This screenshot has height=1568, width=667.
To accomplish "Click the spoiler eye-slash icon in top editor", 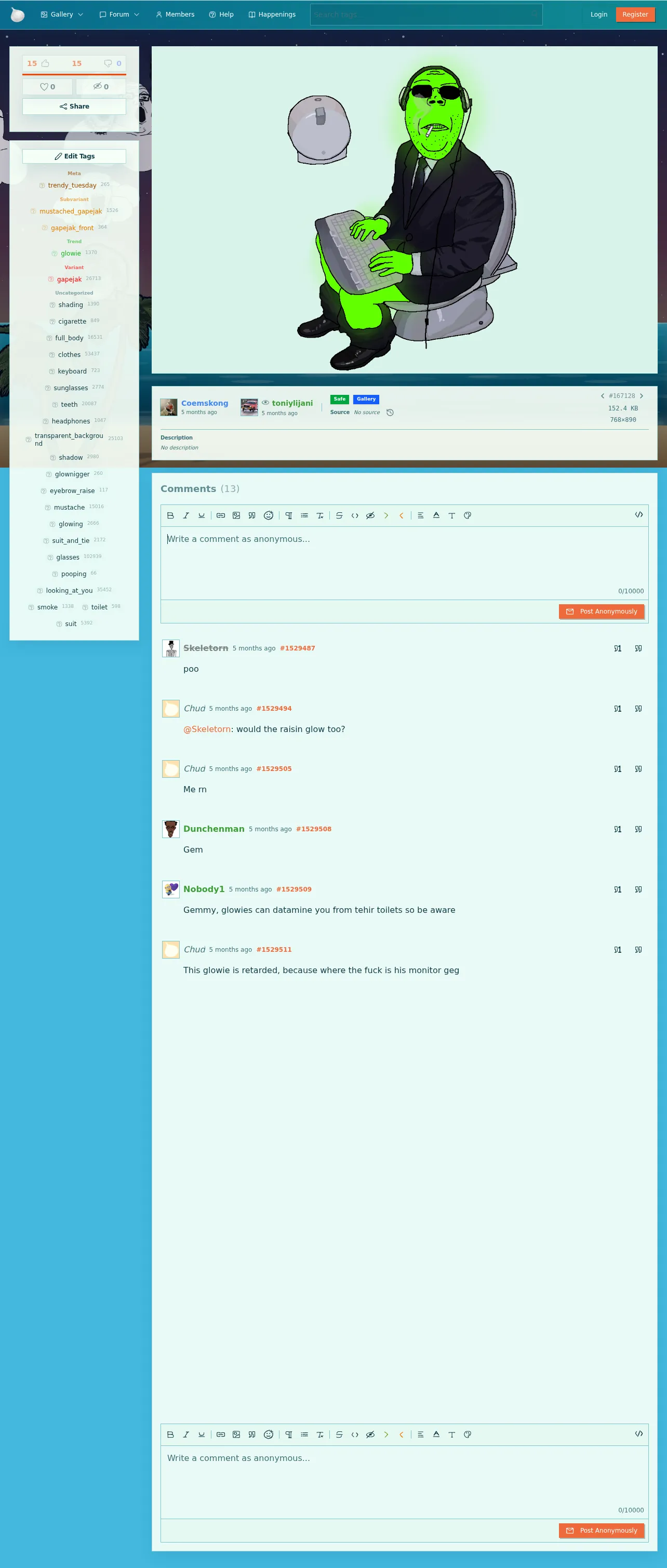I will click(370, 515).
